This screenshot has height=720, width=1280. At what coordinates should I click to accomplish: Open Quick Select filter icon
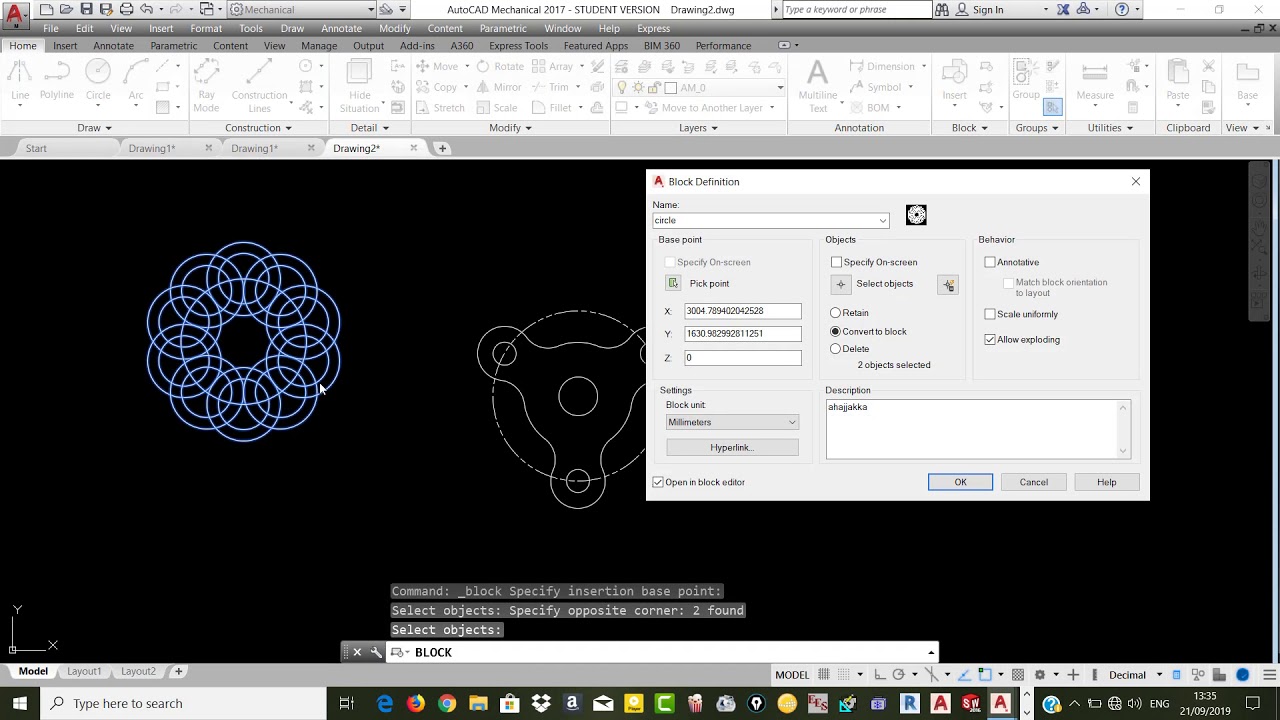(x=948, y=285)
